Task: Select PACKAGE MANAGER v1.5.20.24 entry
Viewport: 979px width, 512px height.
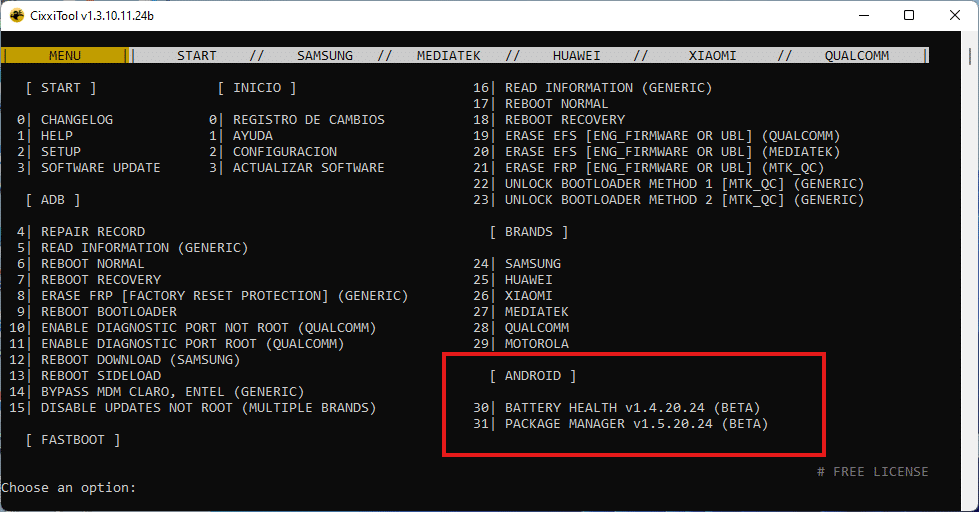Action: point(636,424)
